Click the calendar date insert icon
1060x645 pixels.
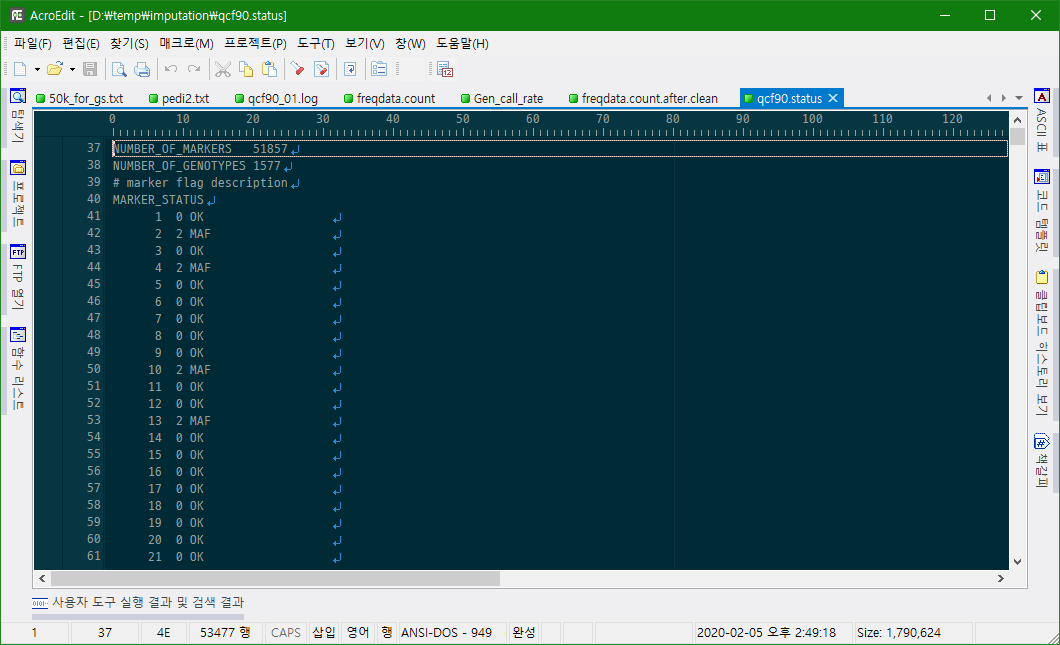[x=445, y=69]
